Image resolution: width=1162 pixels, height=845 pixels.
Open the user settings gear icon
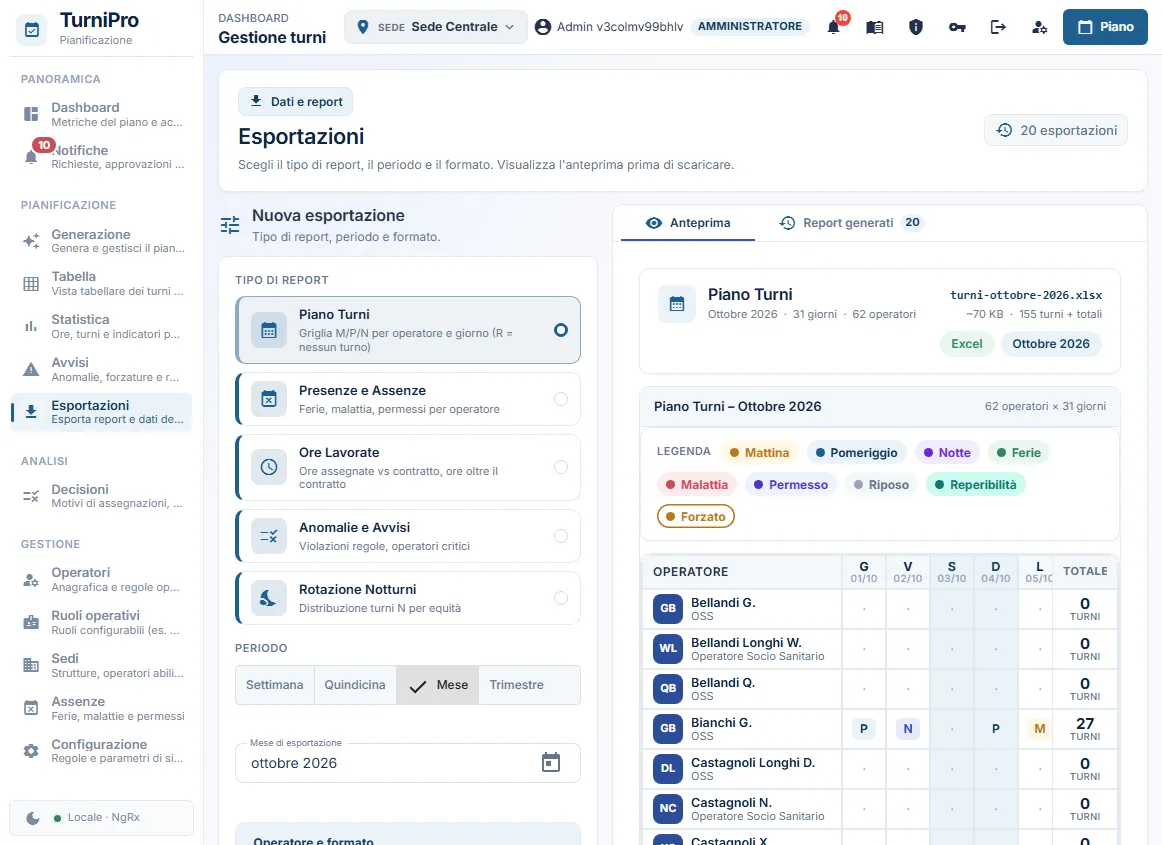[x=1040, y=27]
